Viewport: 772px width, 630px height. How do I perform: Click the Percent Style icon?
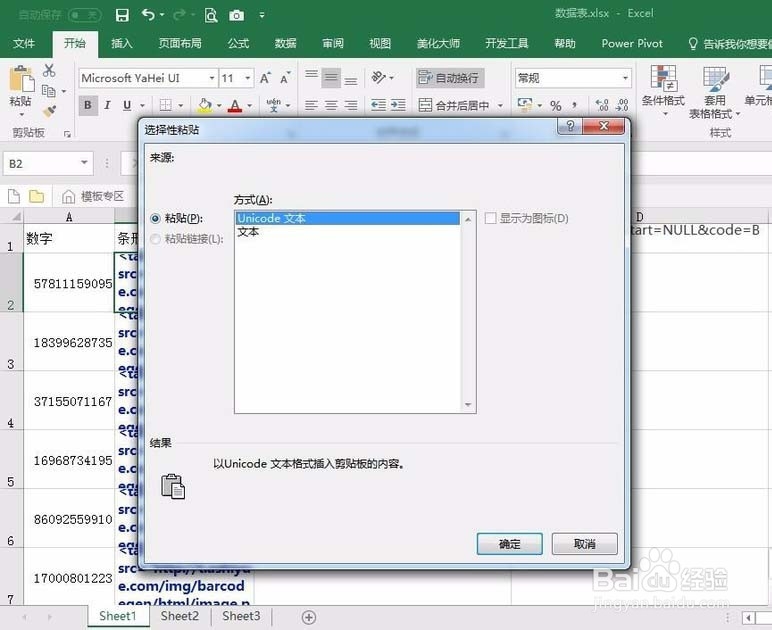click(556, 105)
